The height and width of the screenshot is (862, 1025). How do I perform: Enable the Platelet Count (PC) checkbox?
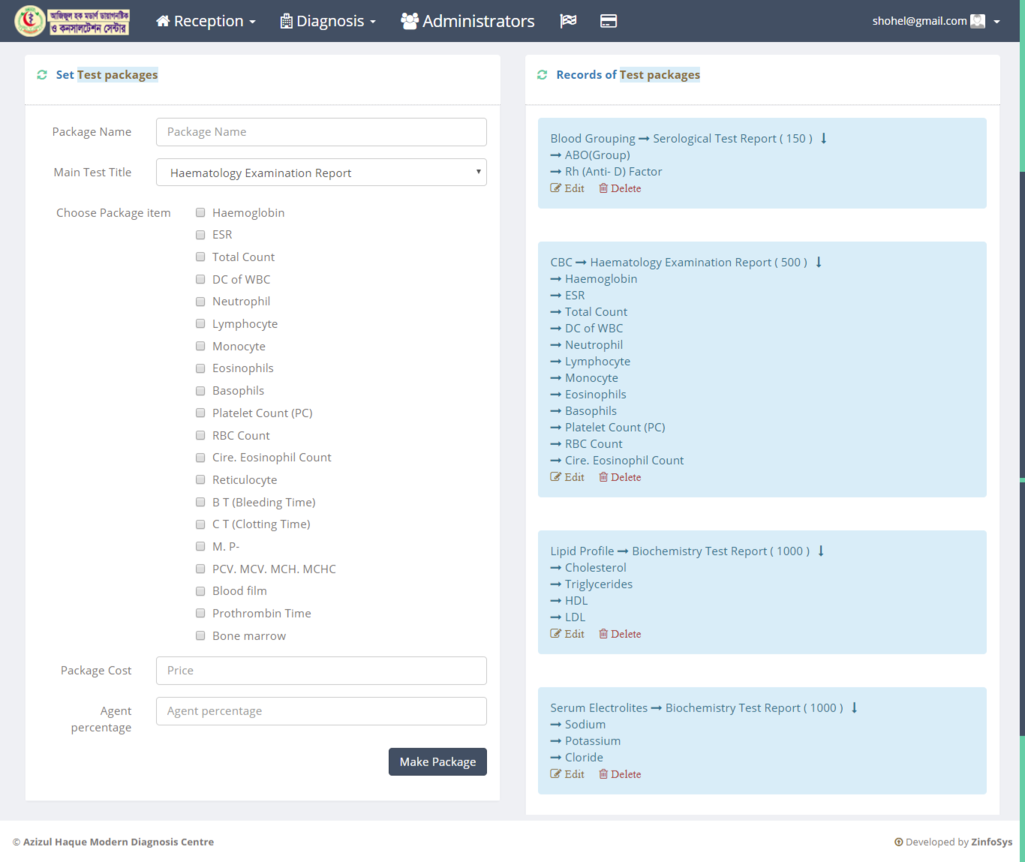tap(201, 413)
